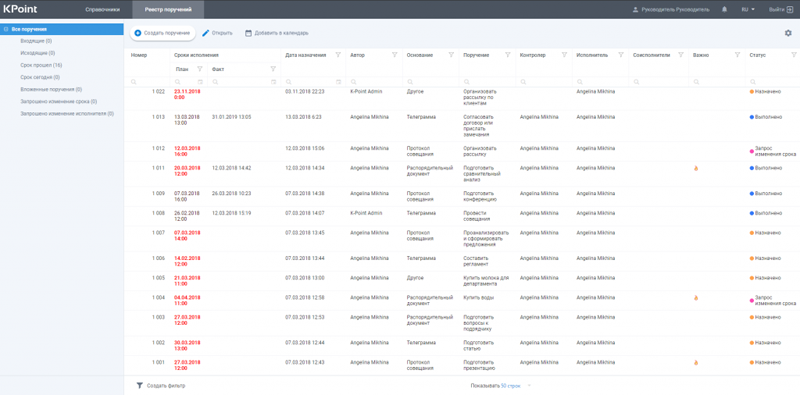The width and height of the screenshot is (800, 395).
Task: Click the KPoint logo
Action: pos(20,9)
